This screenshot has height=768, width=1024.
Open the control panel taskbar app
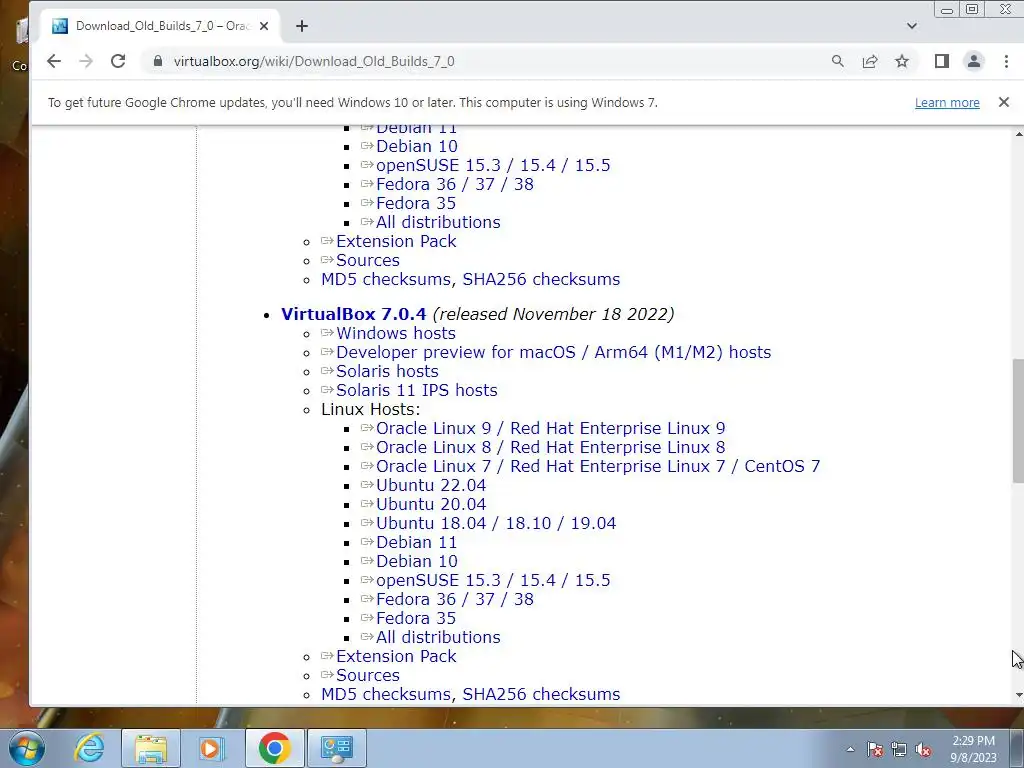coord(337,748)
